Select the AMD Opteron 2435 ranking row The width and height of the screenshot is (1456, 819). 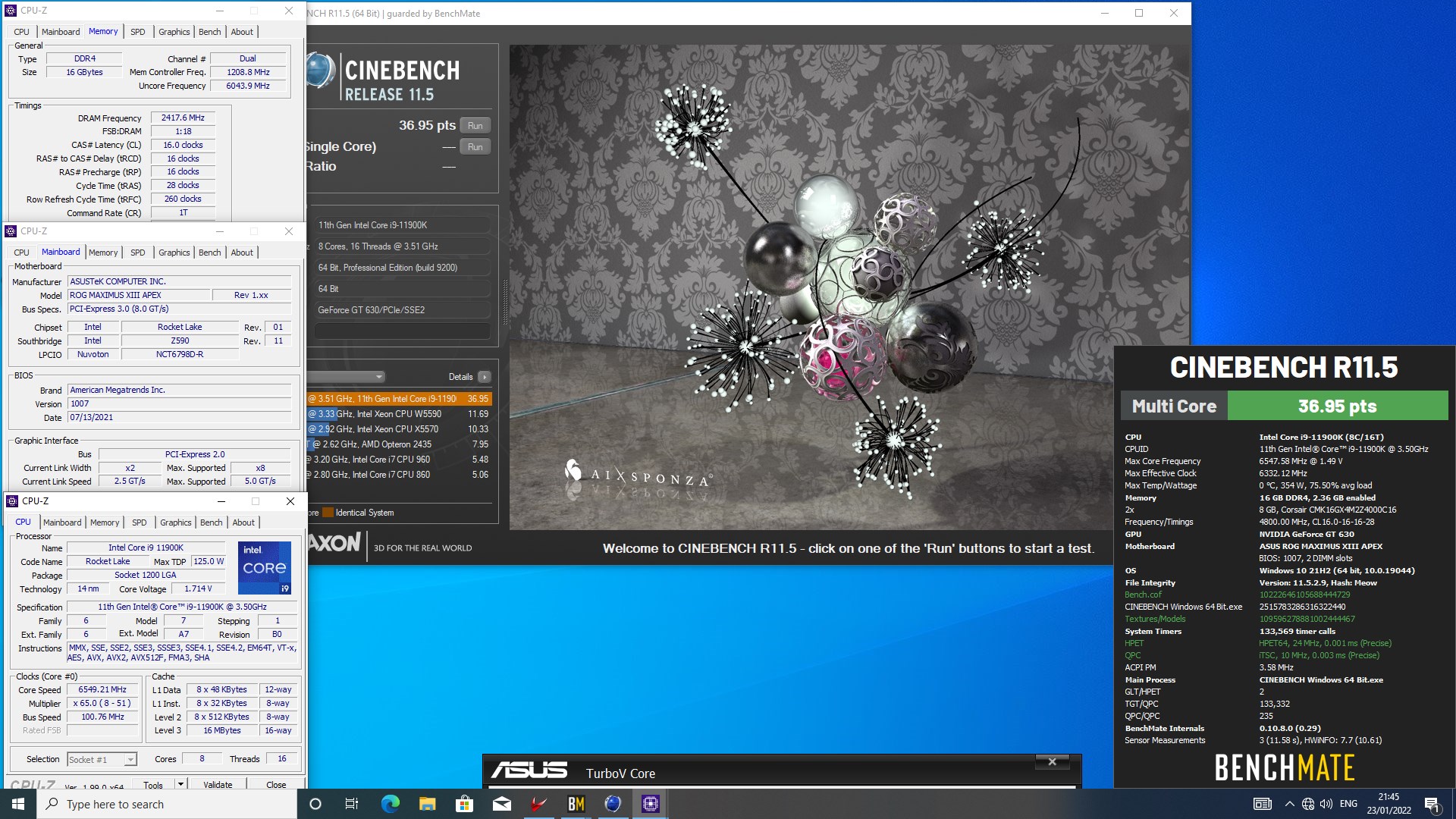pyautogui.click(x=399, y=444)
